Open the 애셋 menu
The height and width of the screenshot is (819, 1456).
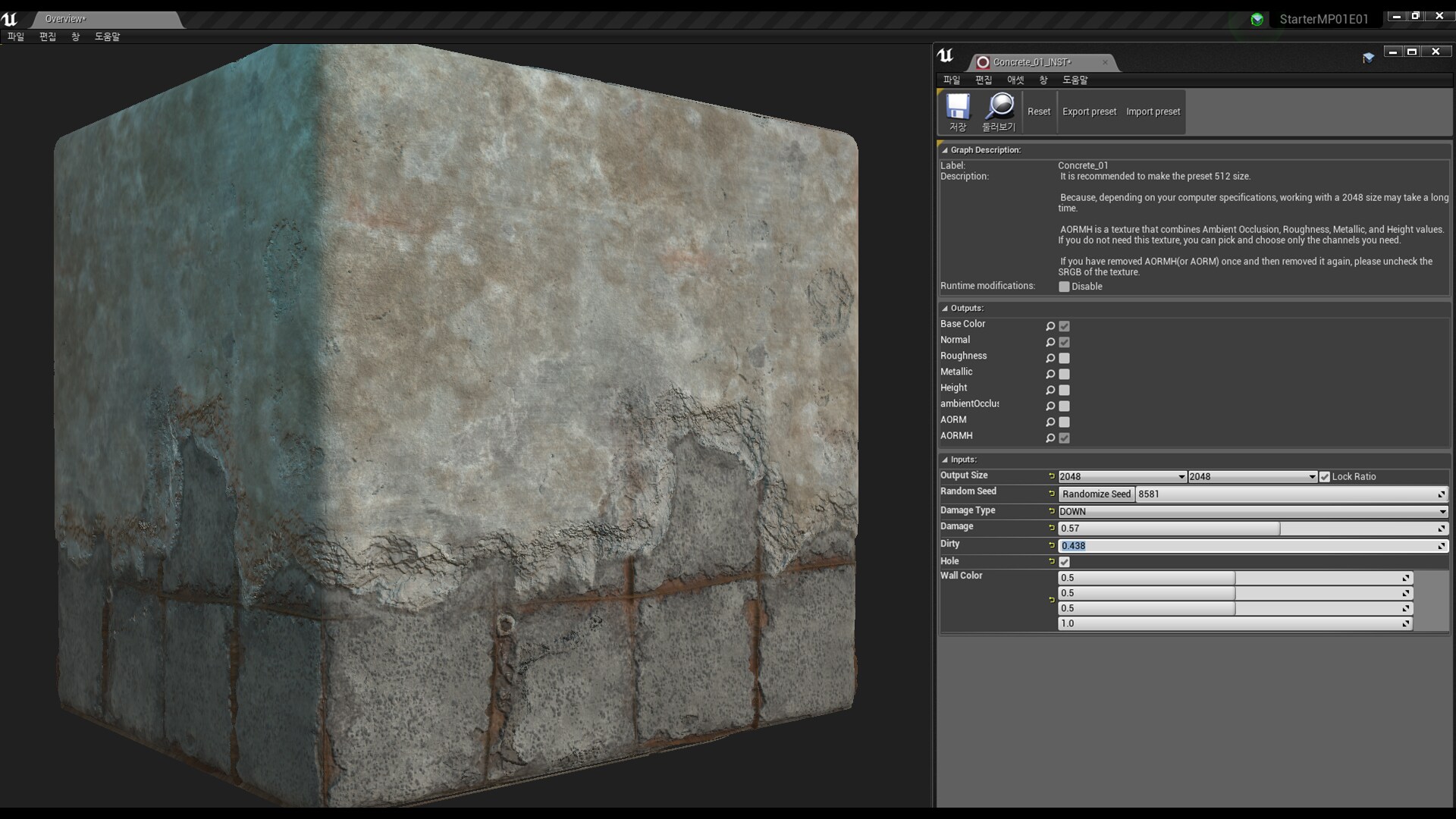click(x=1014, y=80)
